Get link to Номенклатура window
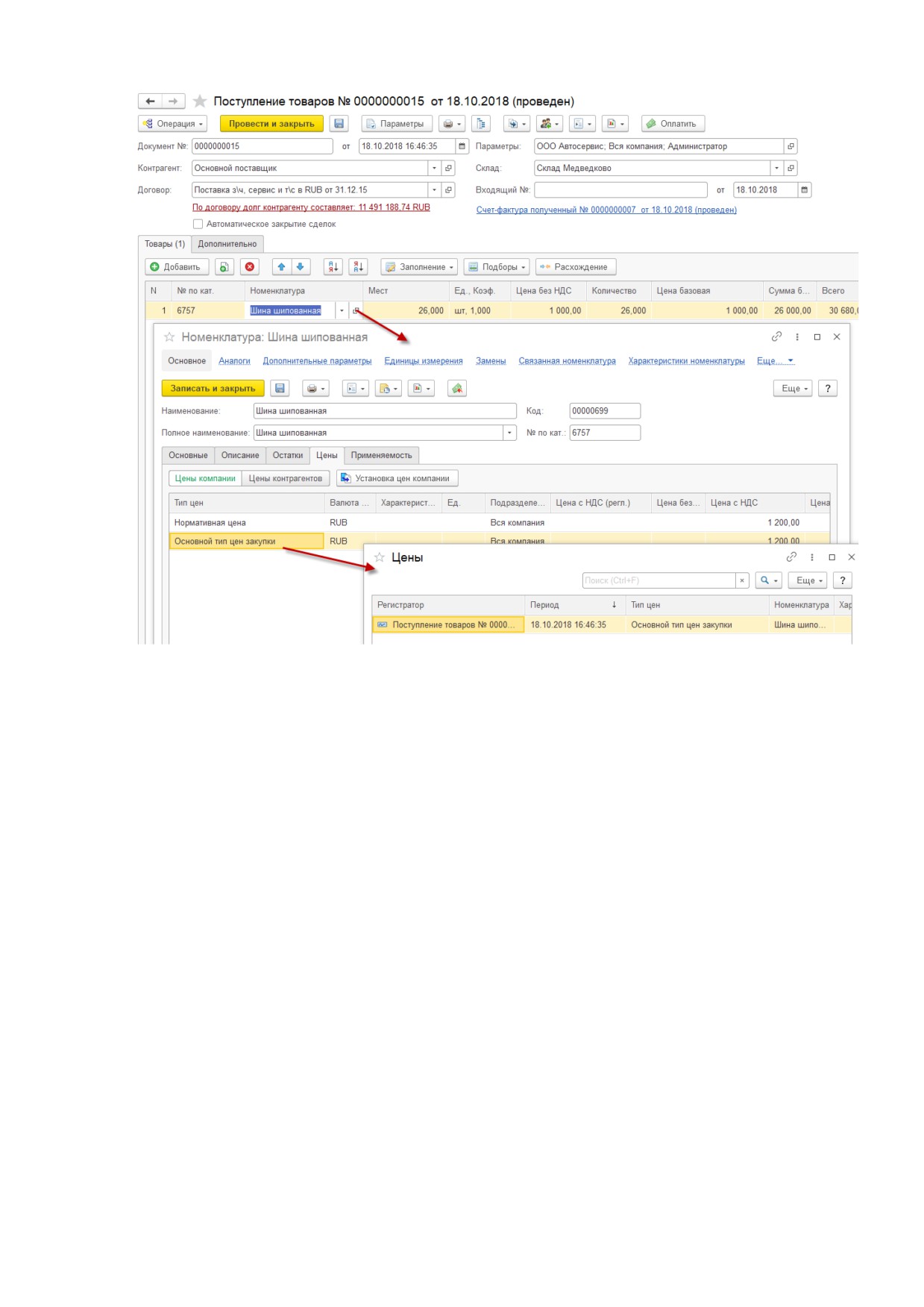The height and width of the screenshot is (1307, 924). pos(776,337)
